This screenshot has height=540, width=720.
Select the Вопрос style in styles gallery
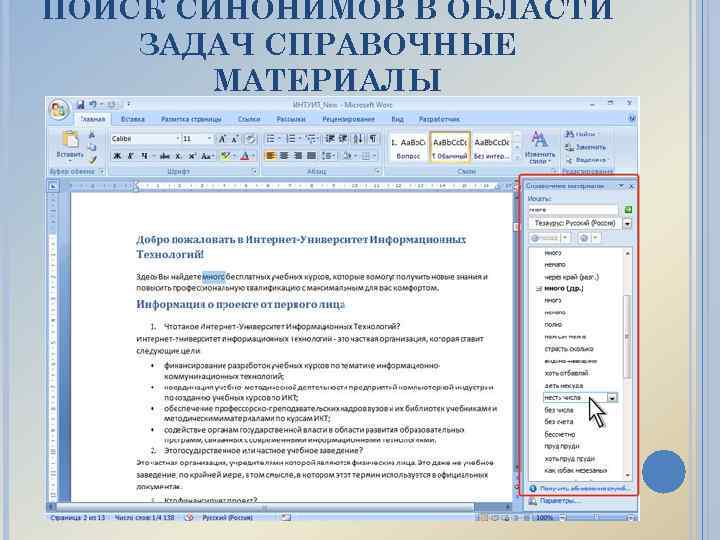(x=408, y=148)
